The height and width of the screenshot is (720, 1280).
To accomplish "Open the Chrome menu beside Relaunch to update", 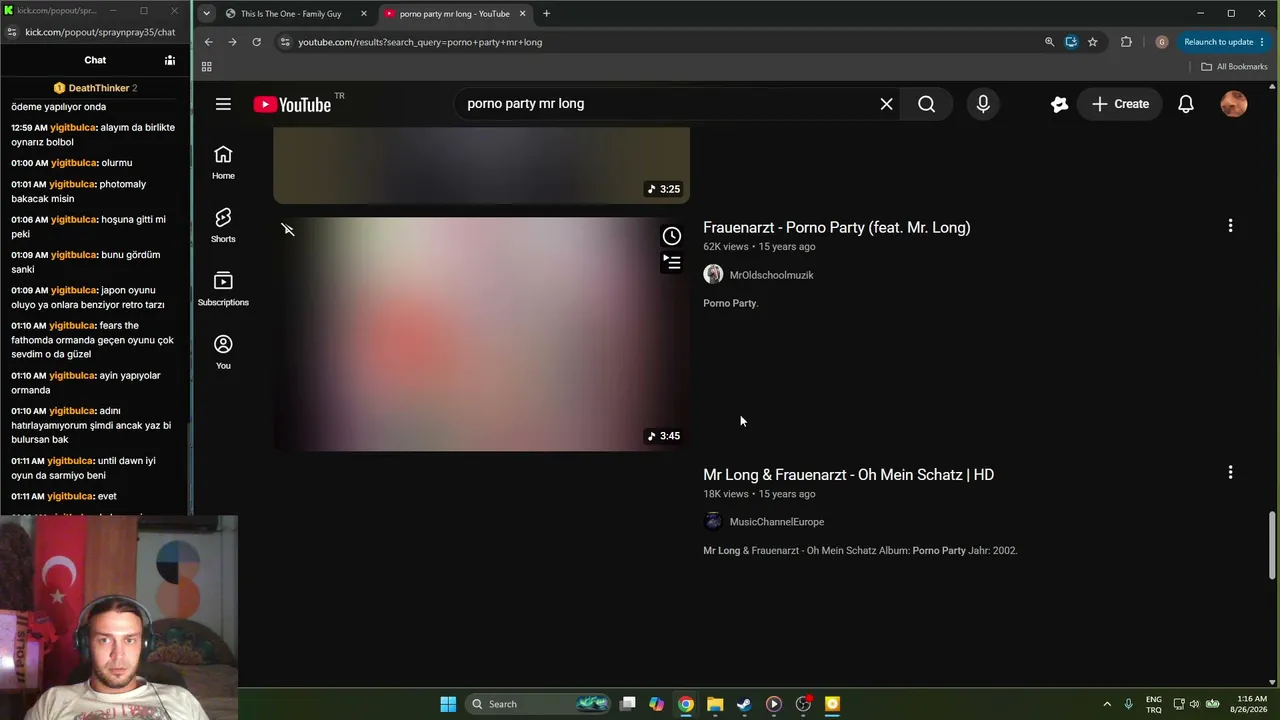I will tap(1263, 42).
